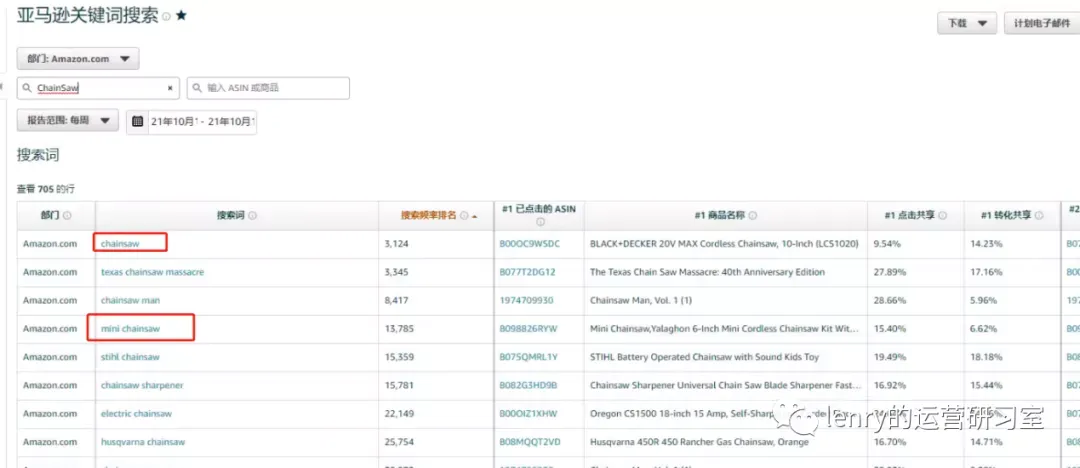Click the 计划电子邮件 button
The image size is (1080, 468).
pyautogui.click(x=1041, y=23)
